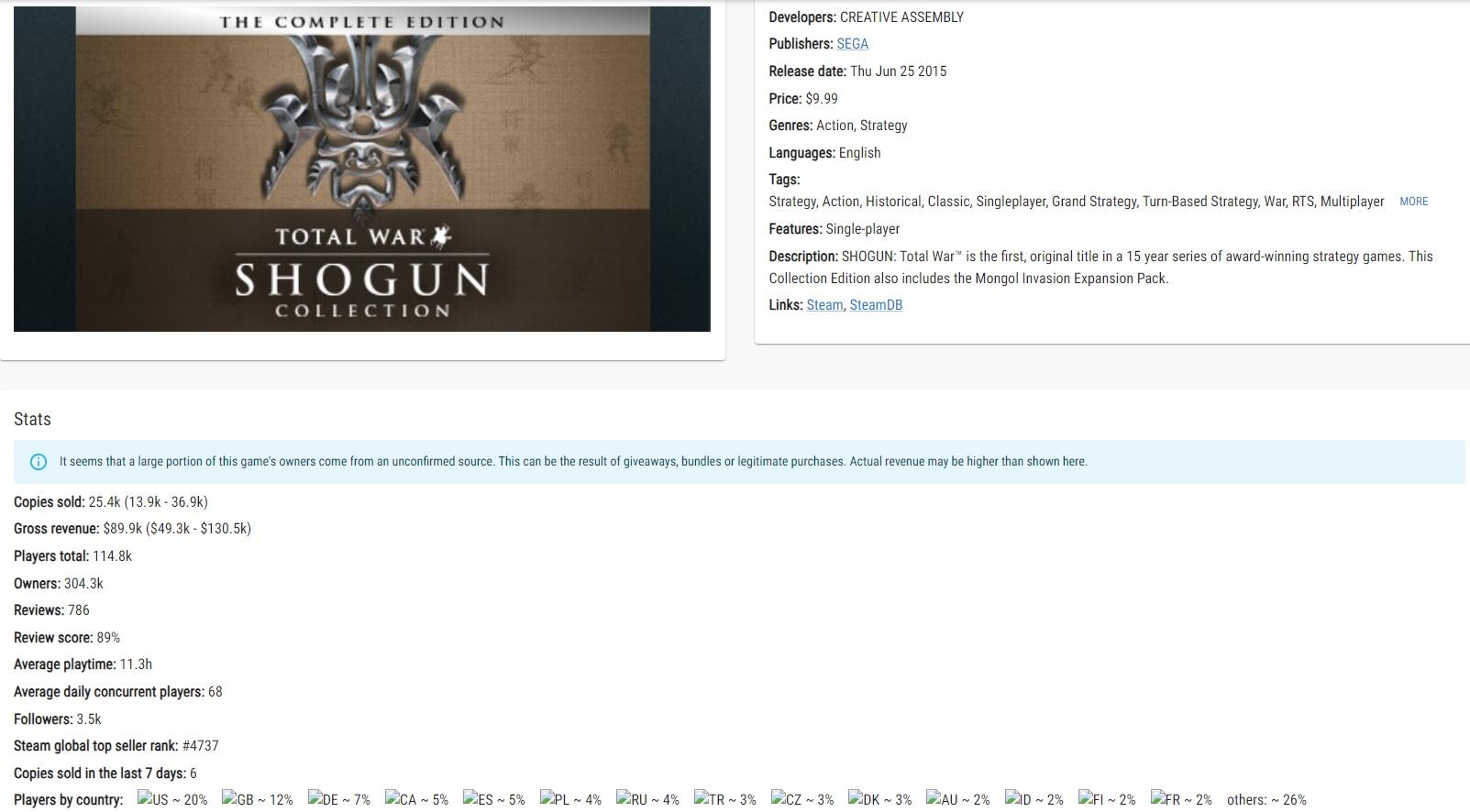Click the 'Genres: Action, Strategy' line

pyautogui.click(x=838, y=126)
